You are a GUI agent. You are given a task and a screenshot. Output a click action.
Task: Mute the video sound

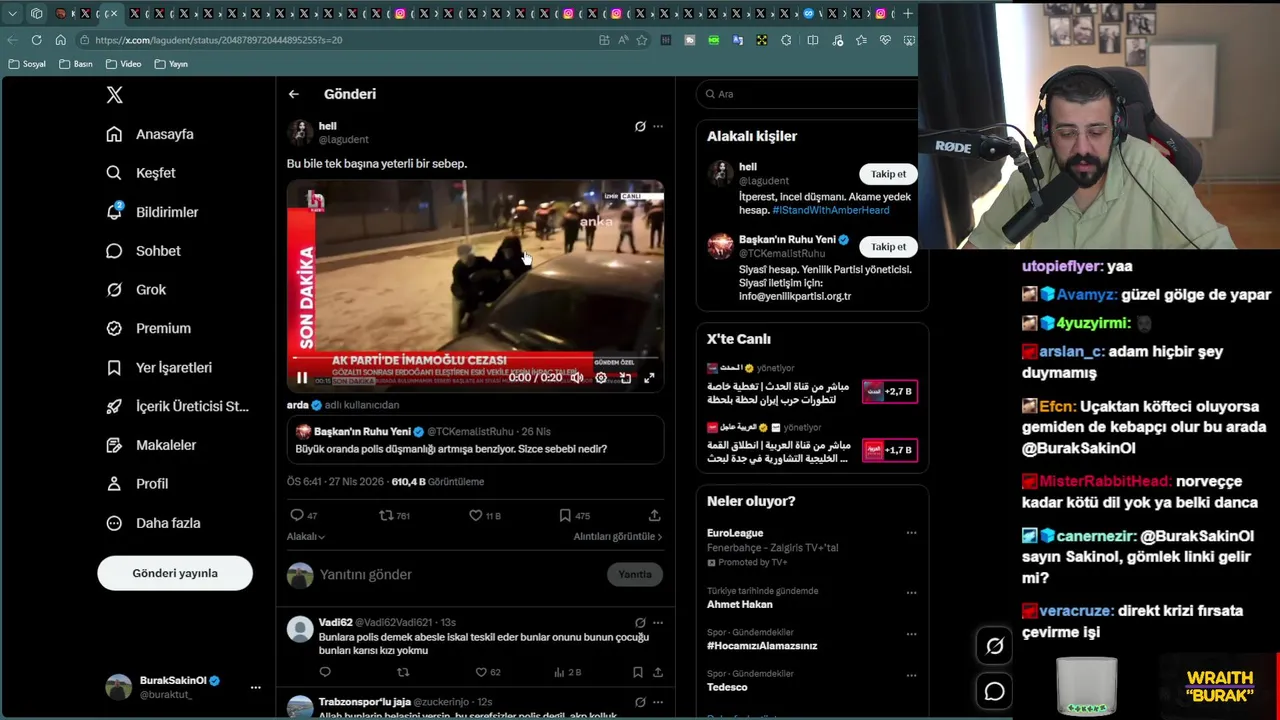tap(577, 378)
